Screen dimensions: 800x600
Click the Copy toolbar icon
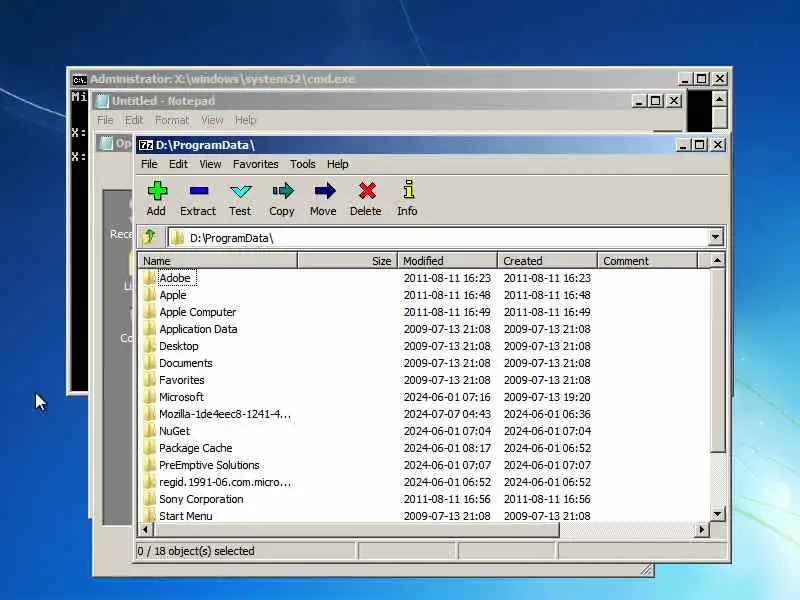(x=283, y=191)
